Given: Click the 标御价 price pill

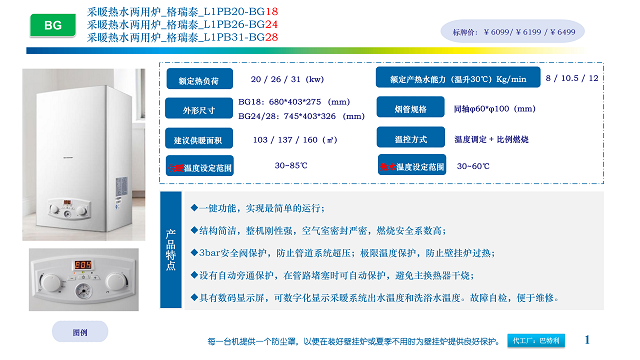Looking at the screenshot, I should tap(513, 32).
